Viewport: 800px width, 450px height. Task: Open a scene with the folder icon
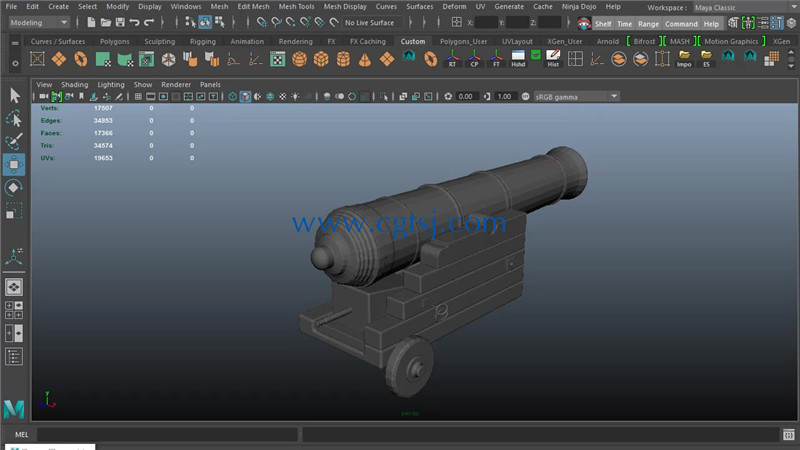click(x=106, y=22)
